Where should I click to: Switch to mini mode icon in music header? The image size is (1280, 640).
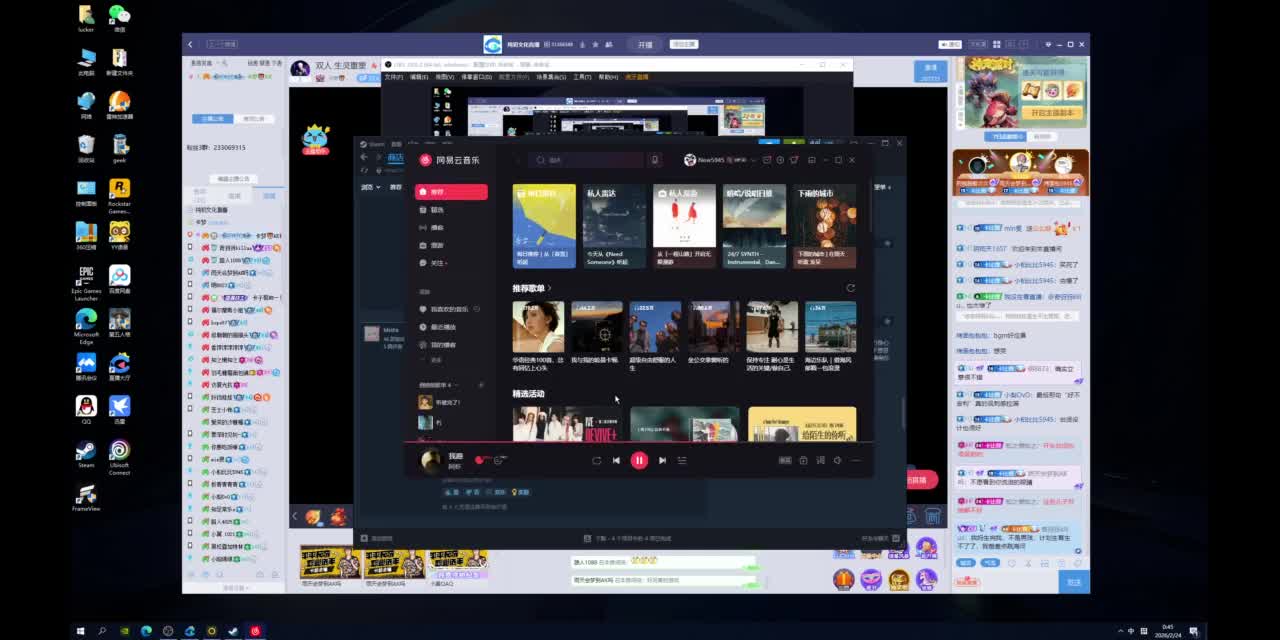point(811,160)
